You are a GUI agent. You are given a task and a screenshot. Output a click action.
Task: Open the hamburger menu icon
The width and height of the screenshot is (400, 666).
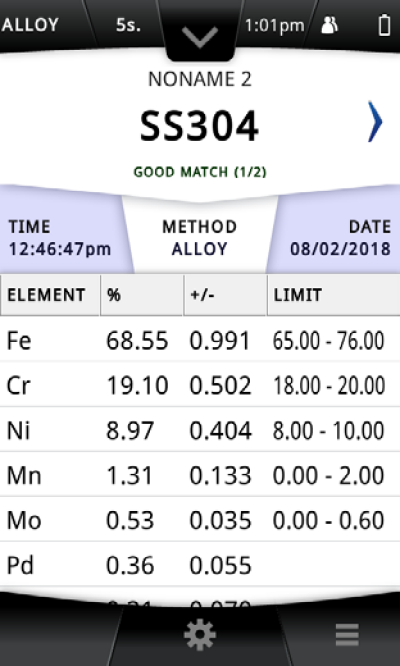click(347, 635)
